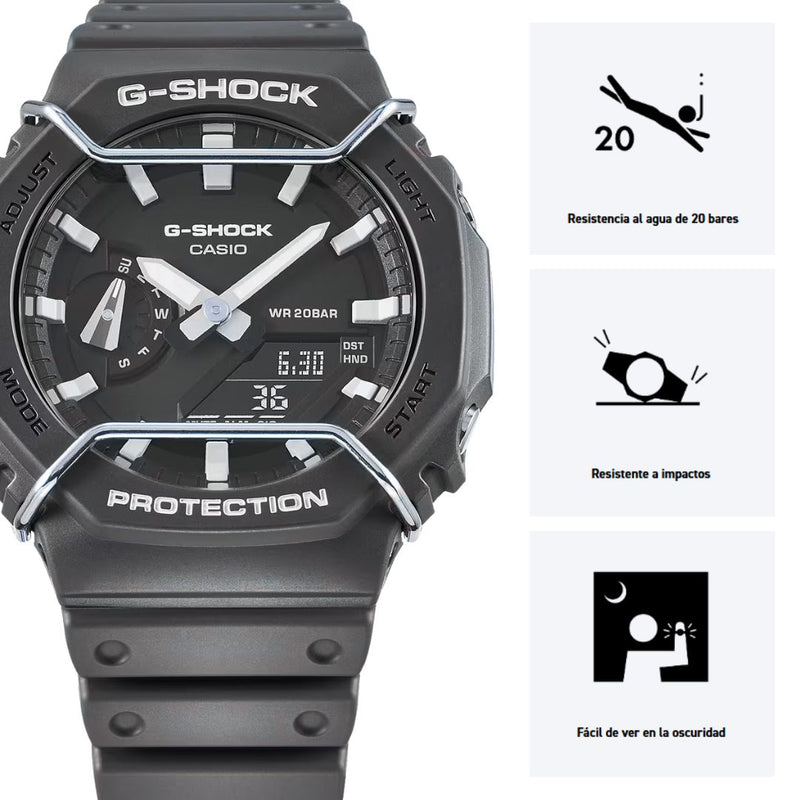Click the shock resistant watch icon
800x800 pixels.
(651, 368)
